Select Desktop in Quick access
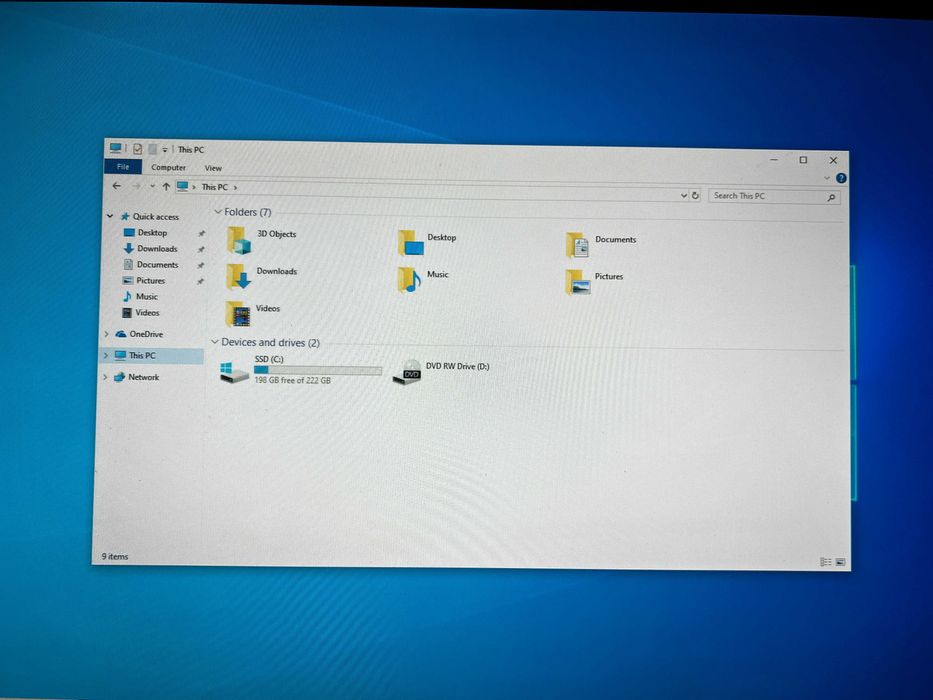Screen dimensions: 933x700 click(152, 233)
